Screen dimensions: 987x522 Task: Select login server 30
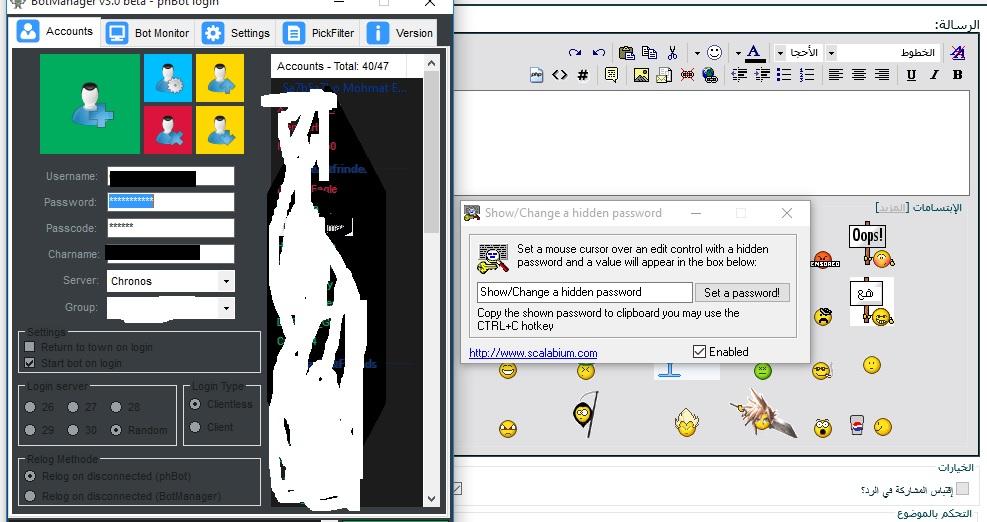tap(73, 430)
